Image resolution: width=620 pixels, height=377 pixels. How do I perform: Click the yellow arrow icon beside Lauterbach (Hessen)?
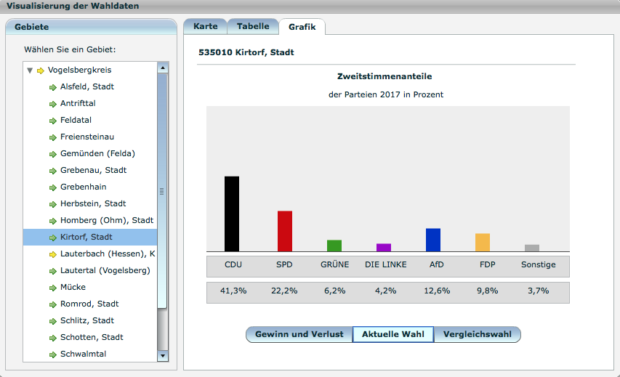(x=53, y=254)
